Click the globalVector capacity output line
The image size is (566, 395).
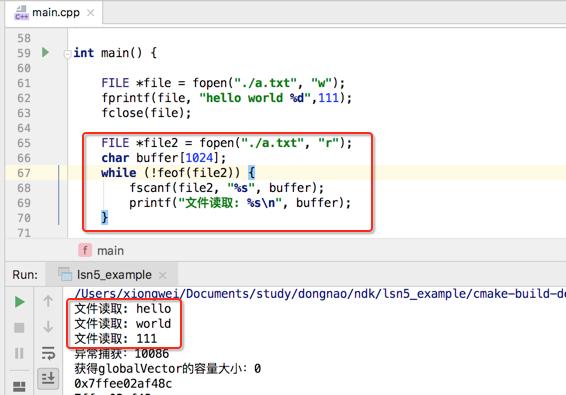pyautogui.click(x=167, y=369)
